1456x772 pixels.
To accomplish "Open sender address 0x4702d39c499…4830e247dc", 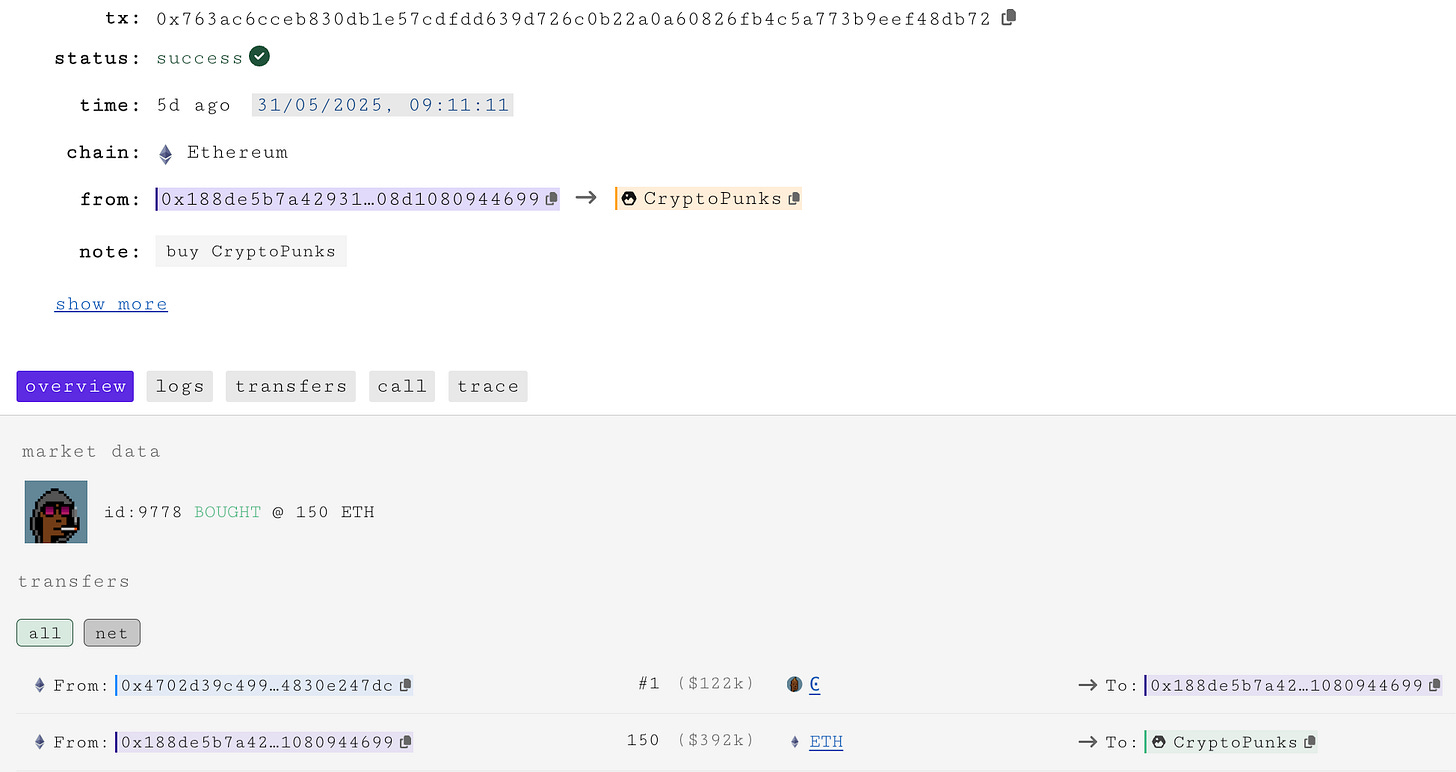I will (257, 686).
